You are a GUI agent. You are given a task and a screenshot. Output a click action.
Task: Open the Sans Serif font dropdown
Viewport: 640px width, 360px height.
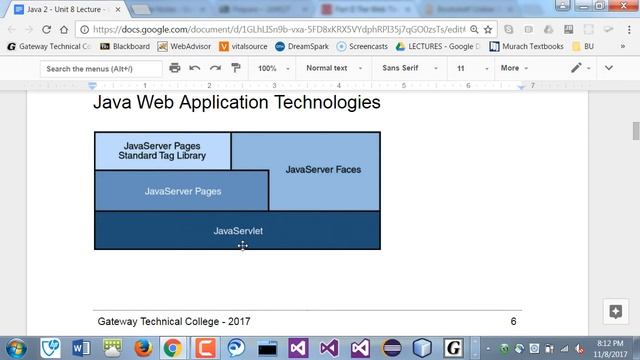[410, 68]
